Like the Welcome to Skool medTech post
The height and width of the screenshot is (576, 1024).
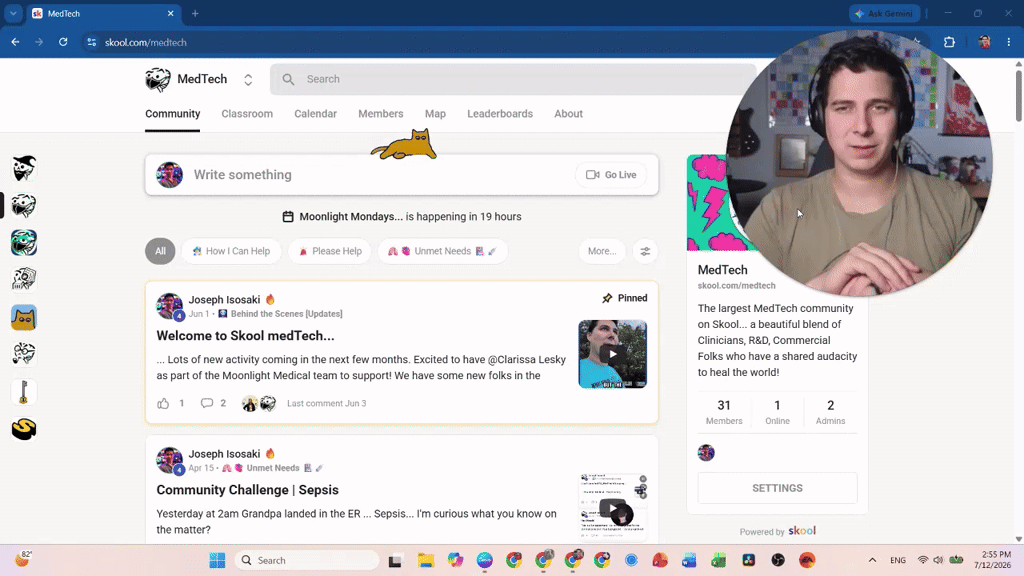click(x=163, y=404)
